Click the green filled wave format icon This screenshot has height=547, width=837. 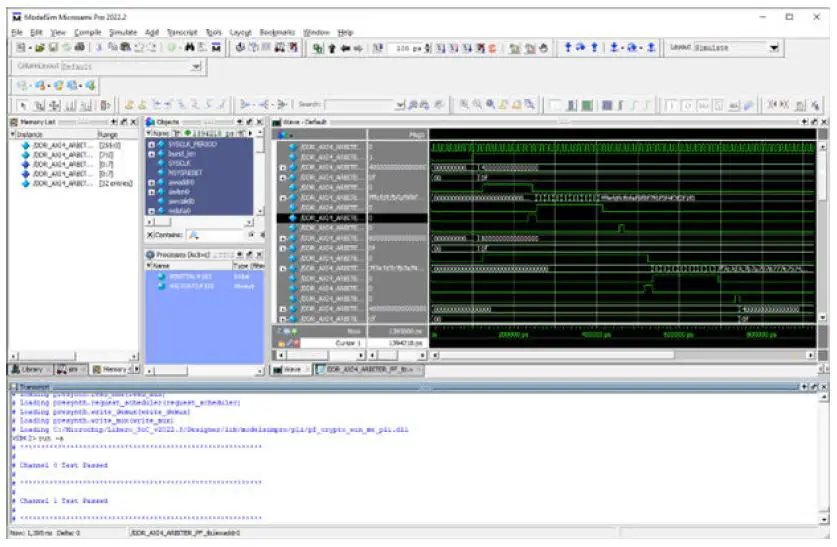[587, 105]
